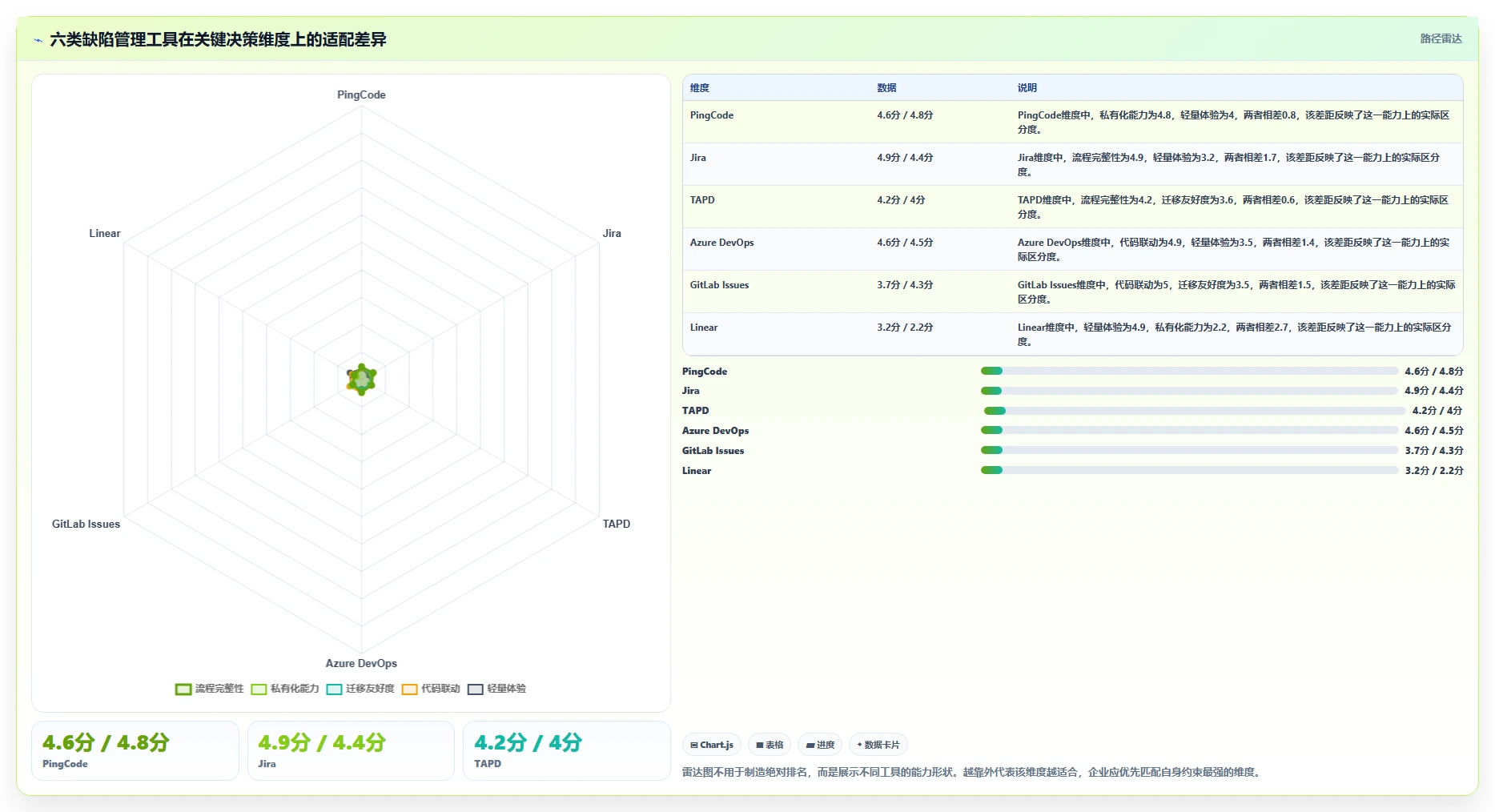Click the 数据卡片 chip
This screenshot has width=1495, height=812.
pyautogui.click(x=878, y=745)
